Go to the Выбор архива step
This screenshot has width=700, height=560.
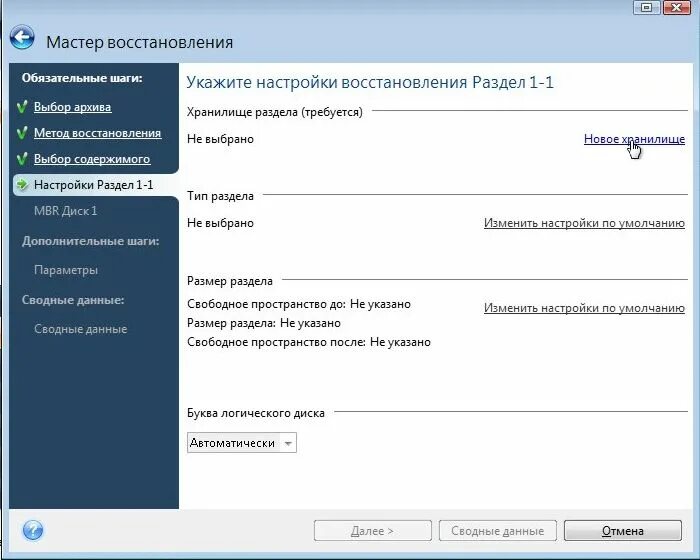tap(72, 107)
